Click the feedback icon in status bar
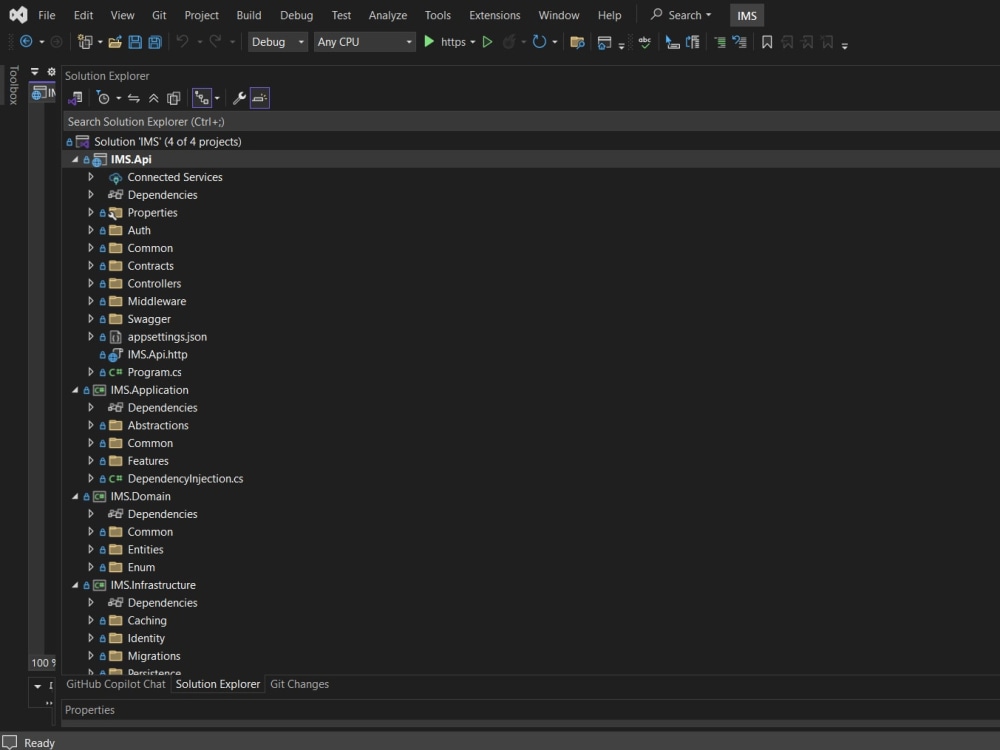The image size is (1000, 750). [x=9, y=742]
